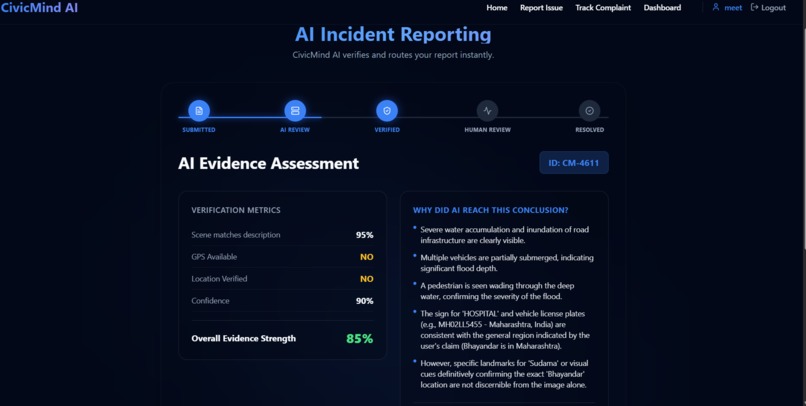Click the VERIFIED step label
Screen dimensions: 806x406
[387, 130]
